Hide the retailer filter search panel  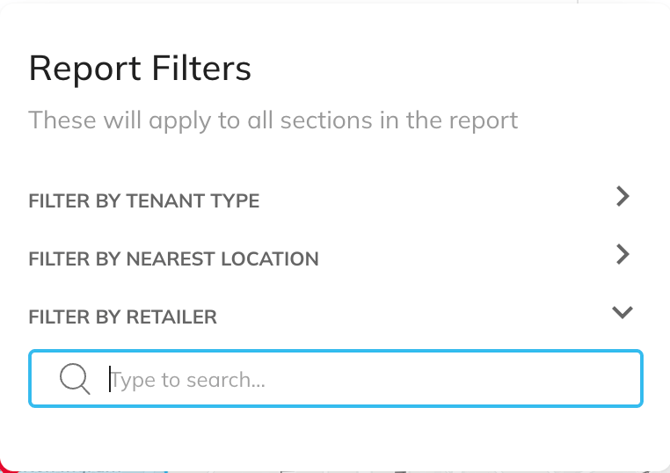(x=622, y=313)
